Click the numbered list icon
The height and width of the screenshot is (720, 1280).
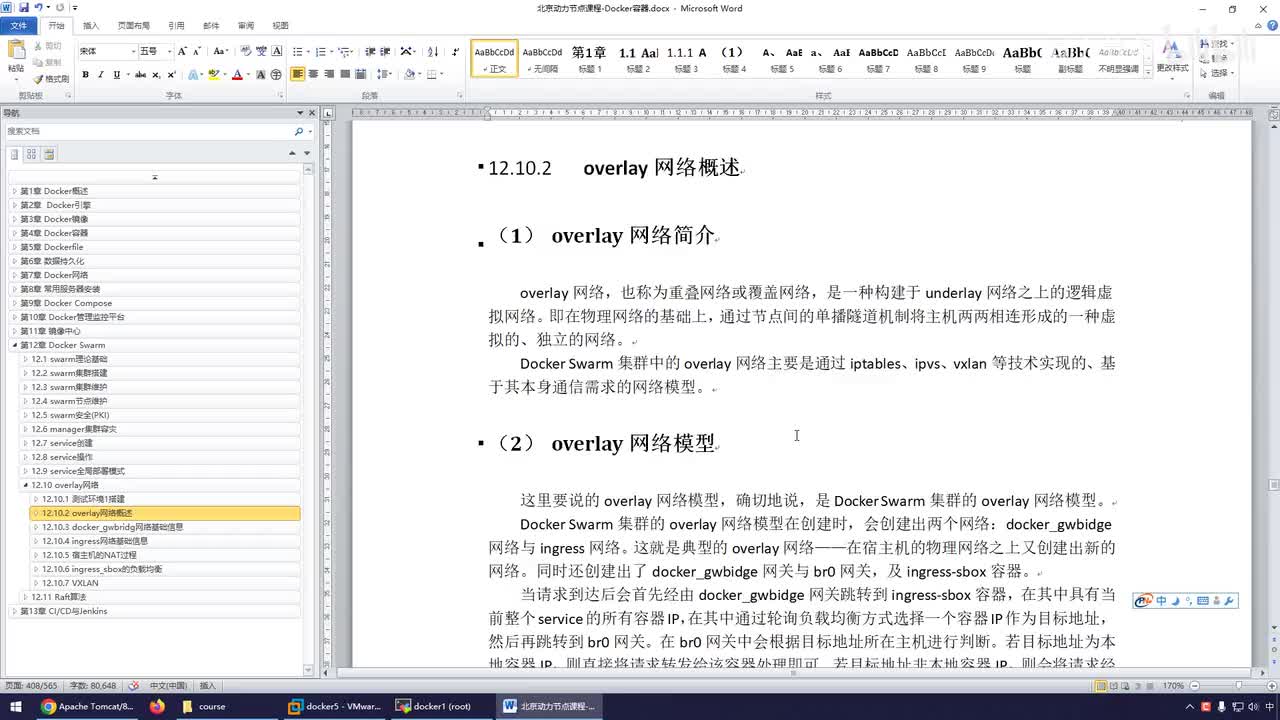point(321,51)
